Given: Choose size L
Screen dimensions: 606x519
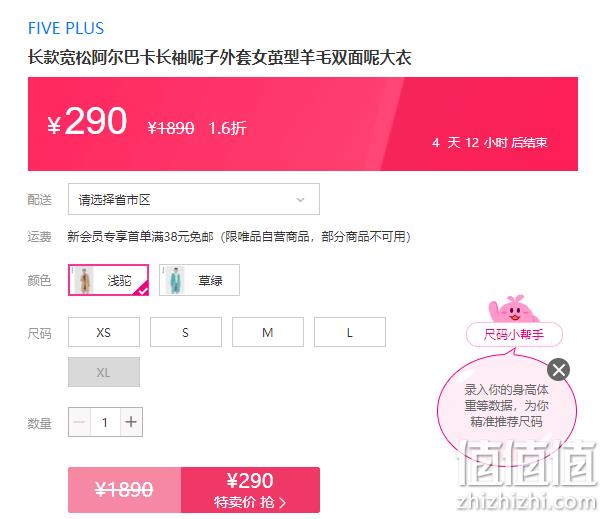Looking at the screenshot, I should (x=350, y=332).
